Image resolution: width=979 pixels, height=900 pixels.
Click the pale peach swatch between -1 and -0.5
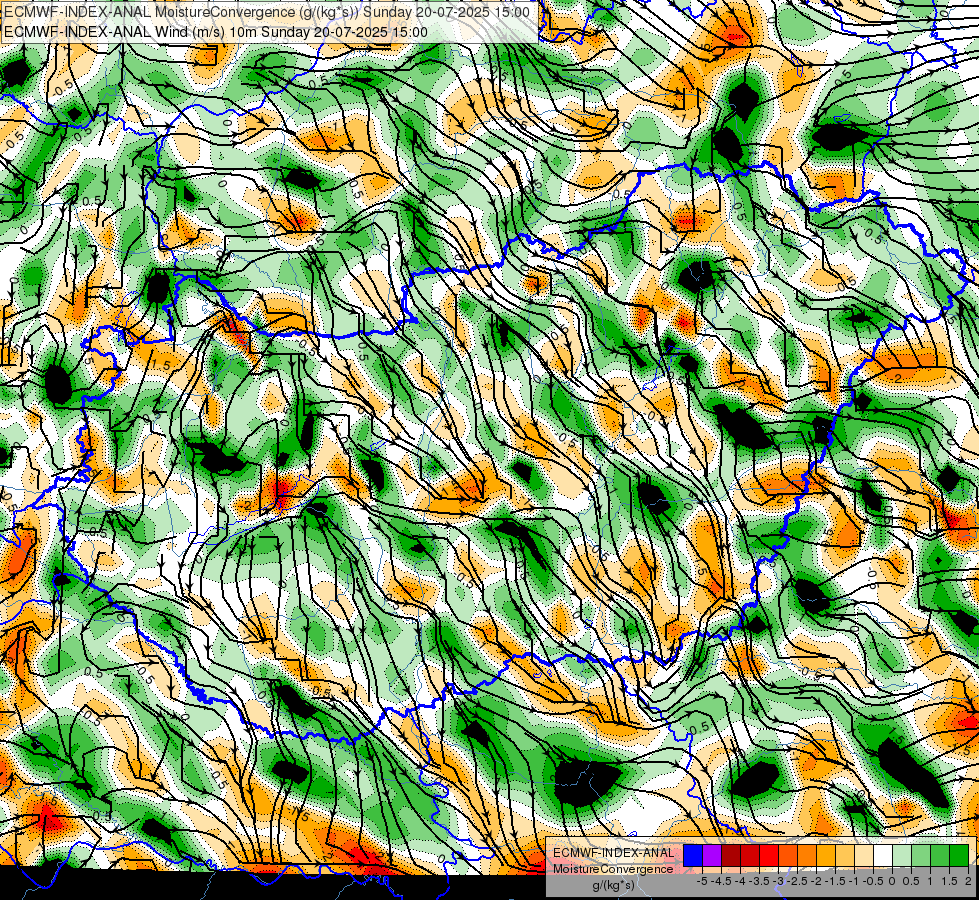coord(864,855)
